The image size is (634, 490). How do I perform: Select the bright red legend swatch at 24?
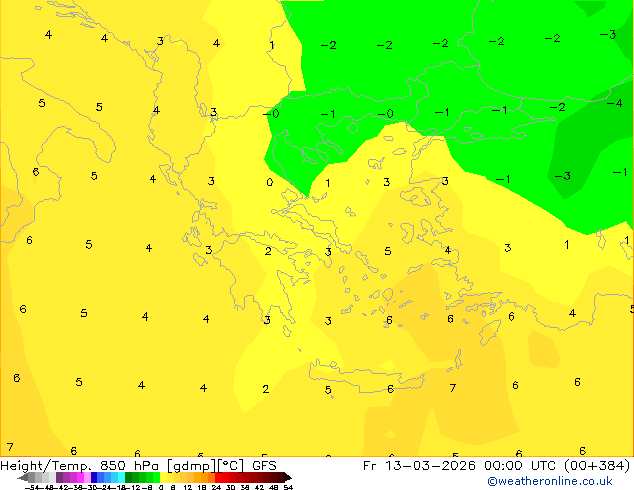(218, 477)
